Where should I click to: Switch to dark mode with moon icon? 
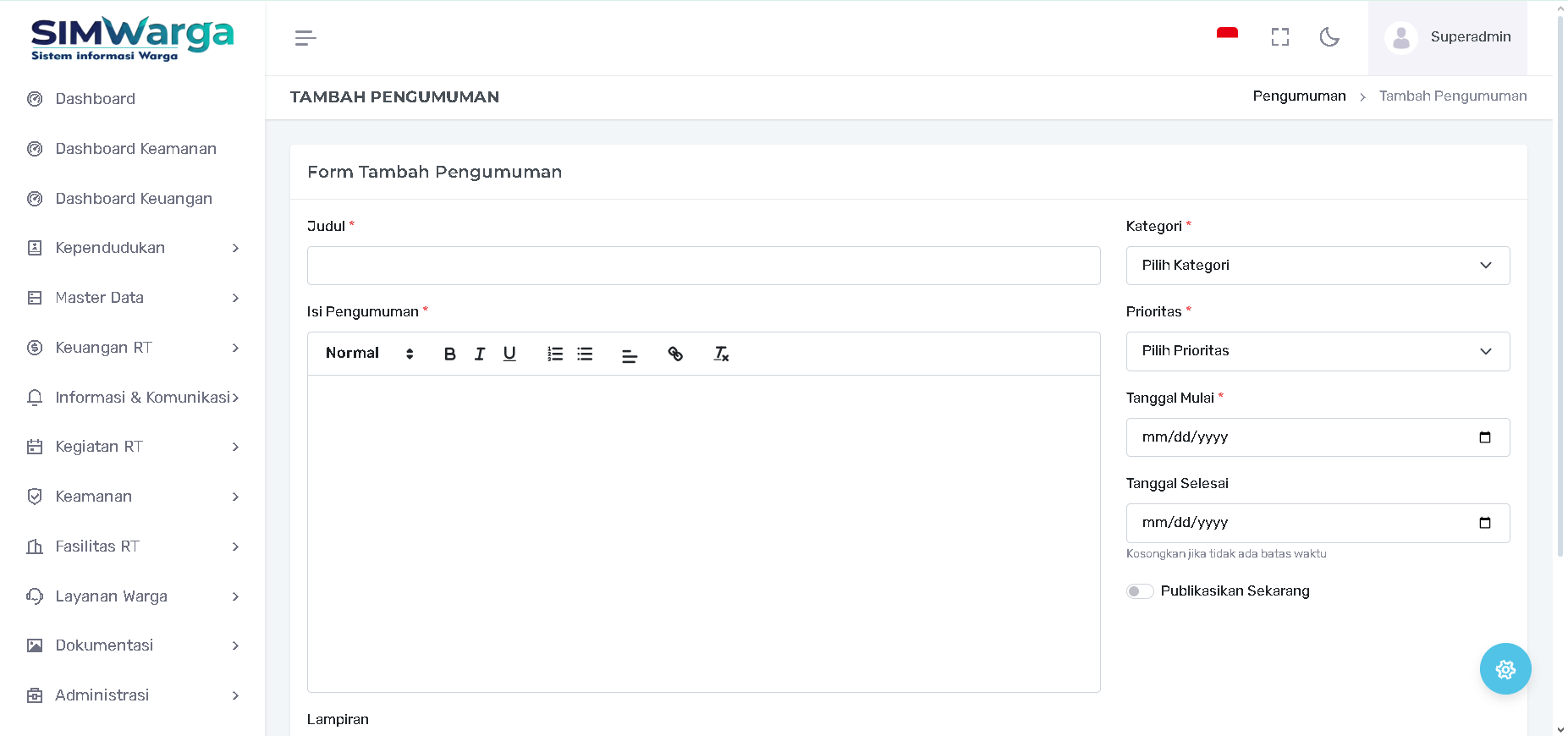coord(1329,37)
